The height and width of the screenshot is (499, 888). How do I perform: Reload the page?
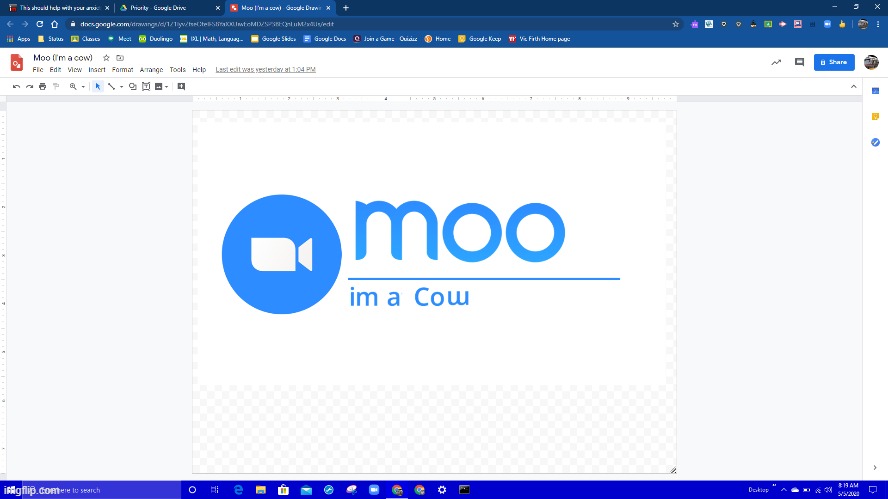tap(40, 24)
